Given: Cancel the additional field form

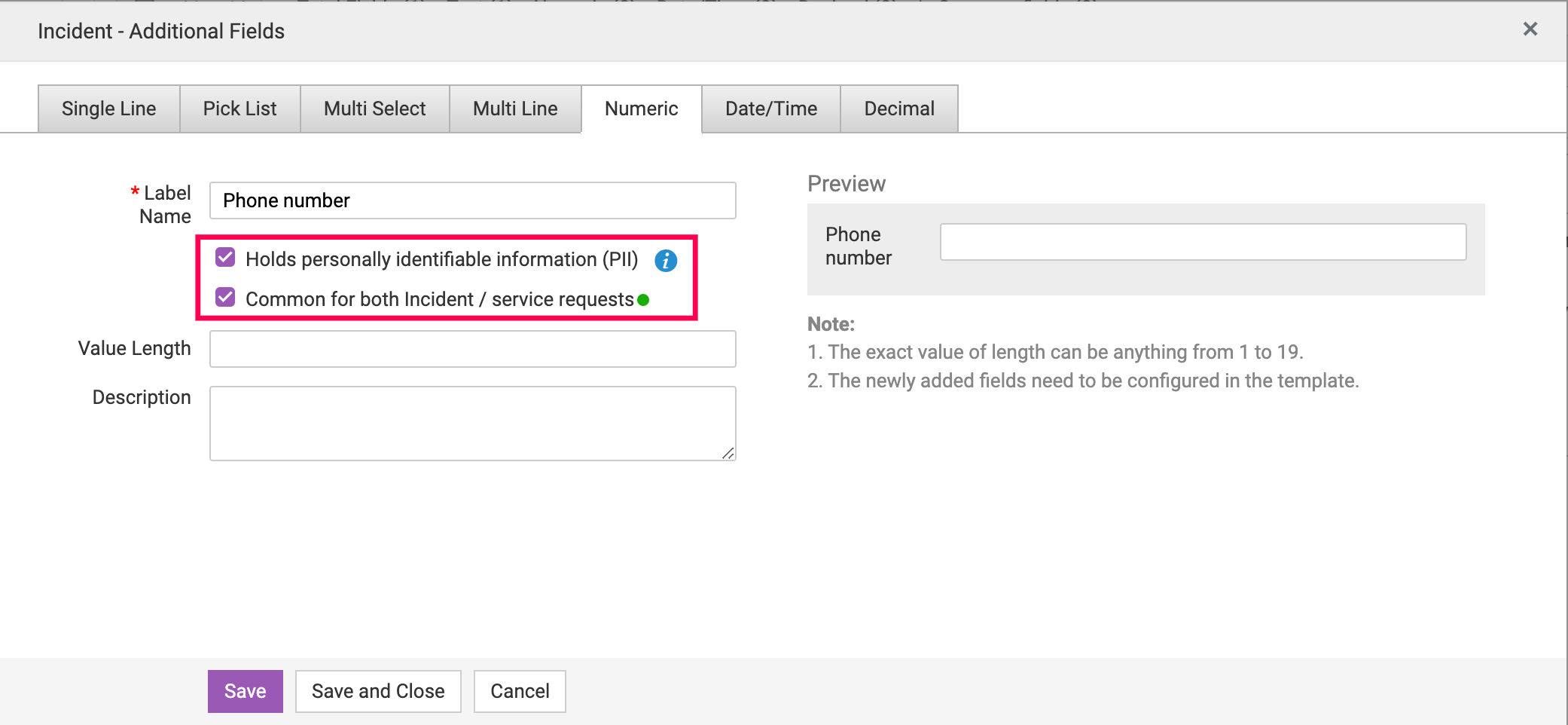Looking at the screenshot, I should tap(520, 691).
